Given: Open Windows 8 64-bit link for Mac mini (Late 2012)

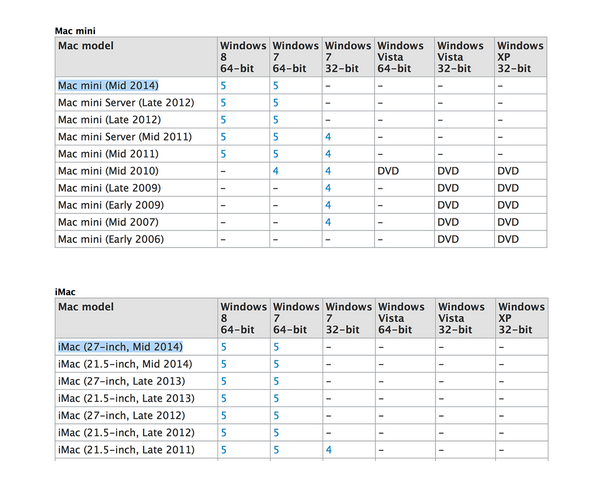Looking at the screenshot, I should point(223,120).
